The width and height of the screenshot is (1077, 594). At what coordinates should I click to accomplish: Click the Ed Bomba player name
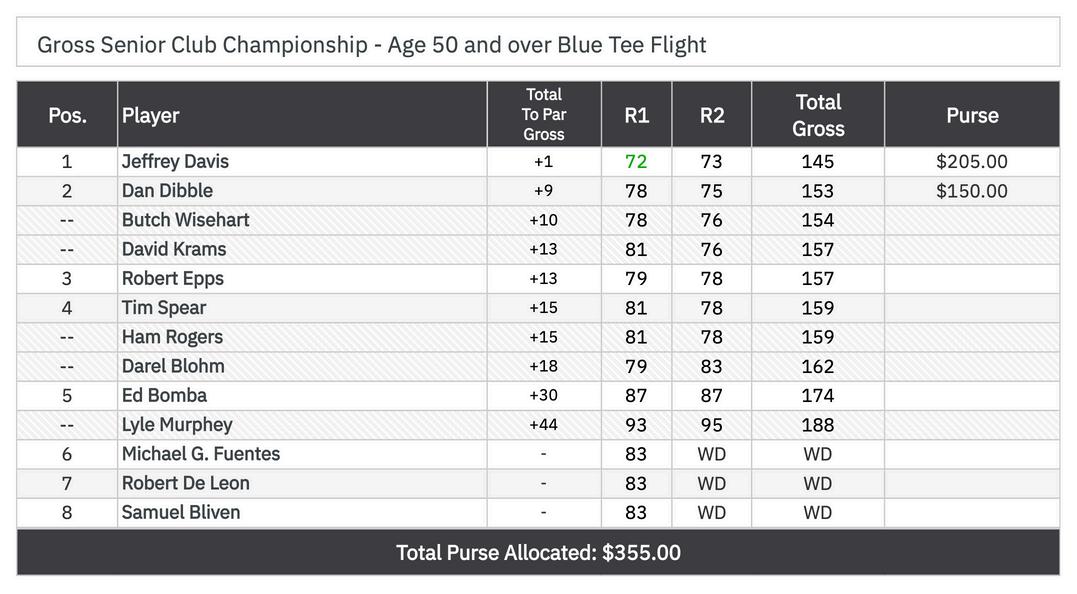click(x=164, y=395)
